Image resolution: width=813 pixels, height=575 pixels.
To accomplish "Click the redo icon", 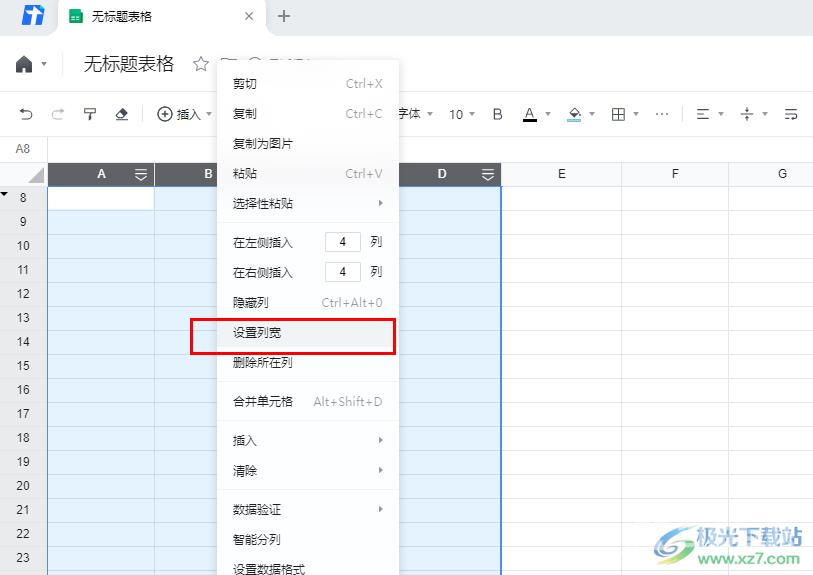I will 58,114.
